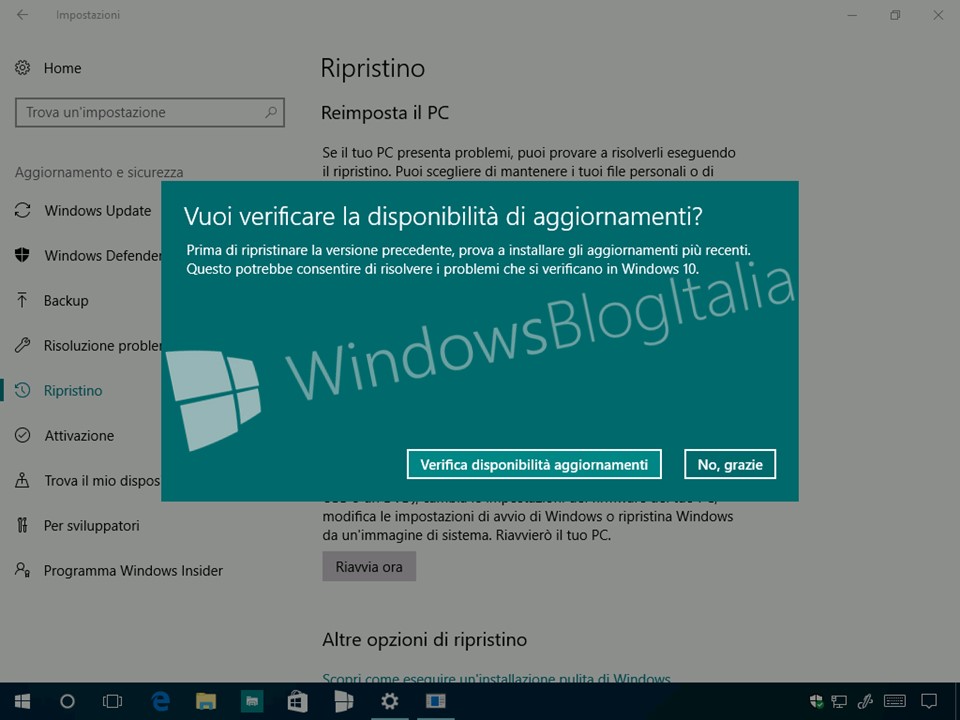
Task: Click the Ripristino page heading
Action: (x=373, y=68)
